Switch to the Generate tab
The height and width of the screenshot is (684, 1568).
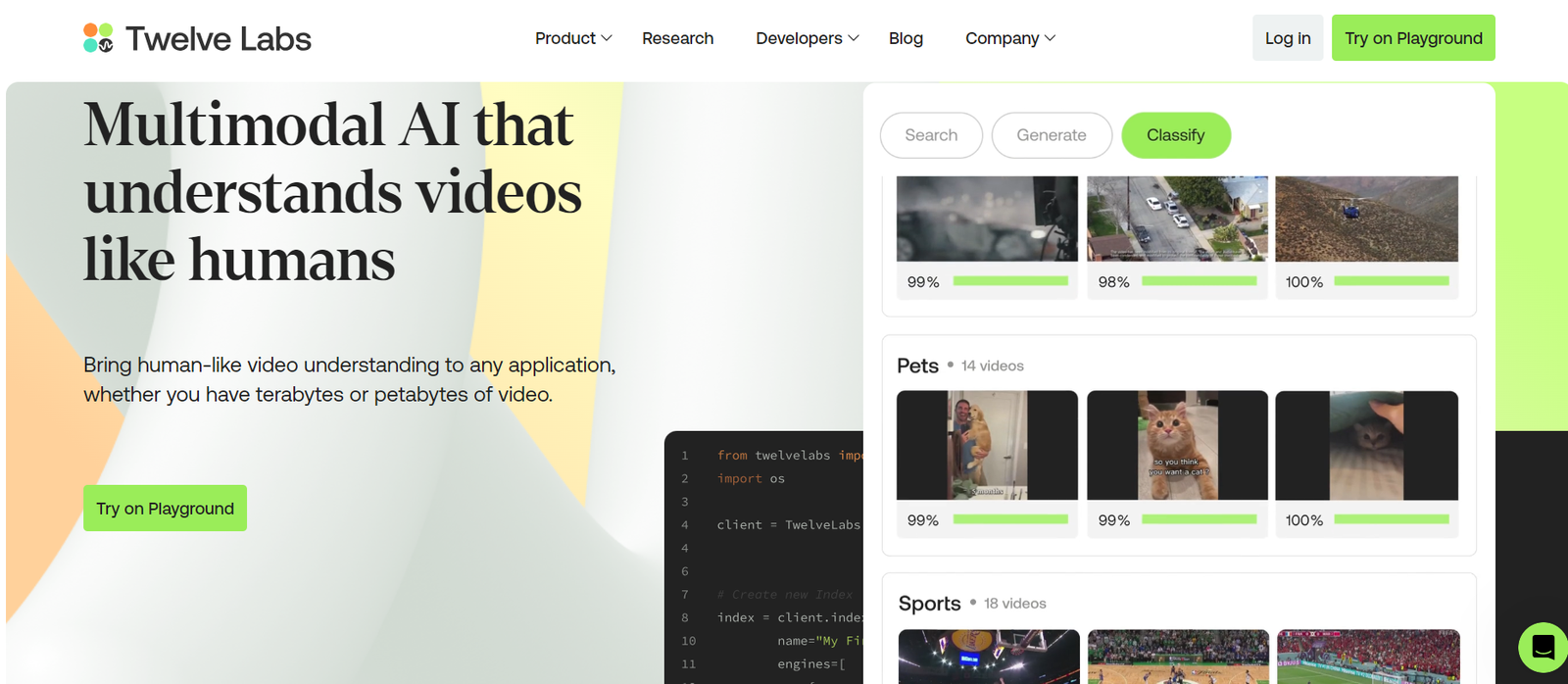1051,135
